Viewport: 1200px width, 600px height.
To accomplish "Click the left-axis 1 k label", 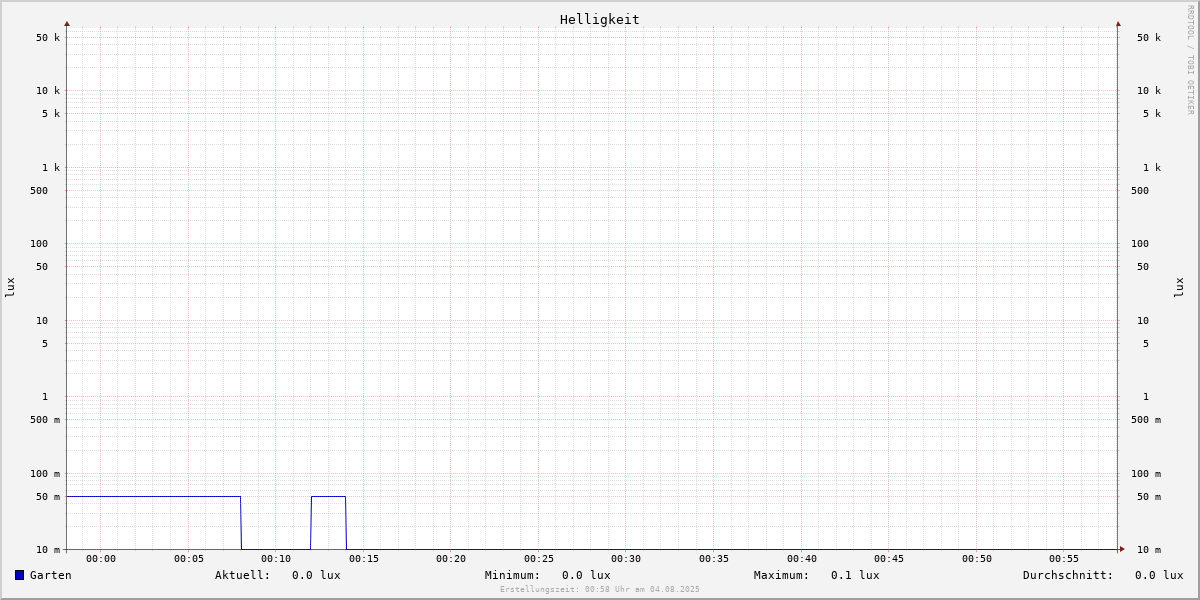I will pos(51,168).
